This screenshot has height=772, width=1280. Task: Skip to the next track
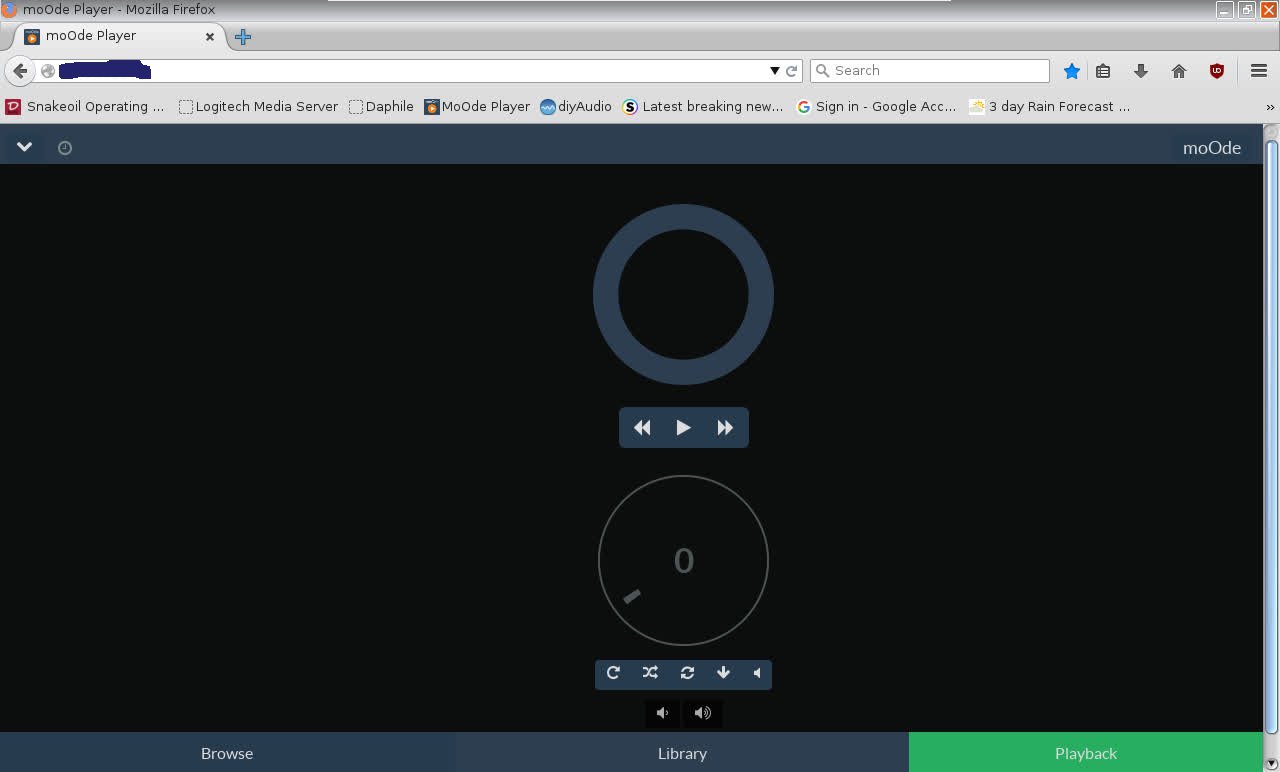[x=725, y=428]
